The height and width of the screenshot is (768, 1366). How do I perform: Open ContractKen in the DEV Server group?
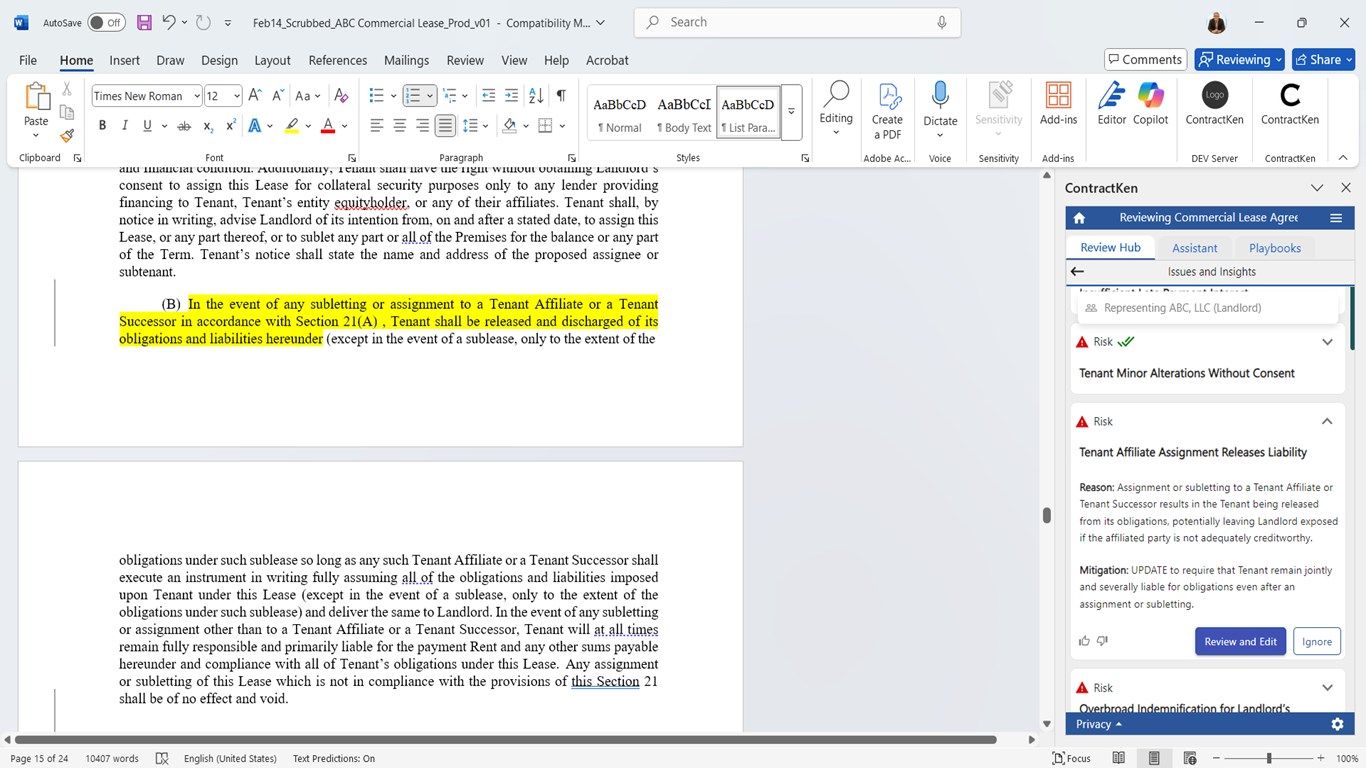1214,104
